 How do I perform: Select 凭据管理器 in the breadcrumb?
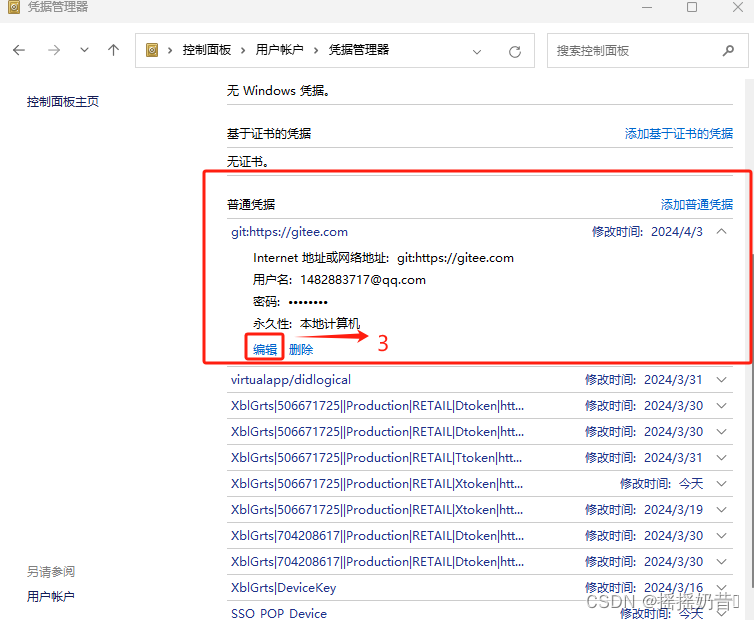359,50
